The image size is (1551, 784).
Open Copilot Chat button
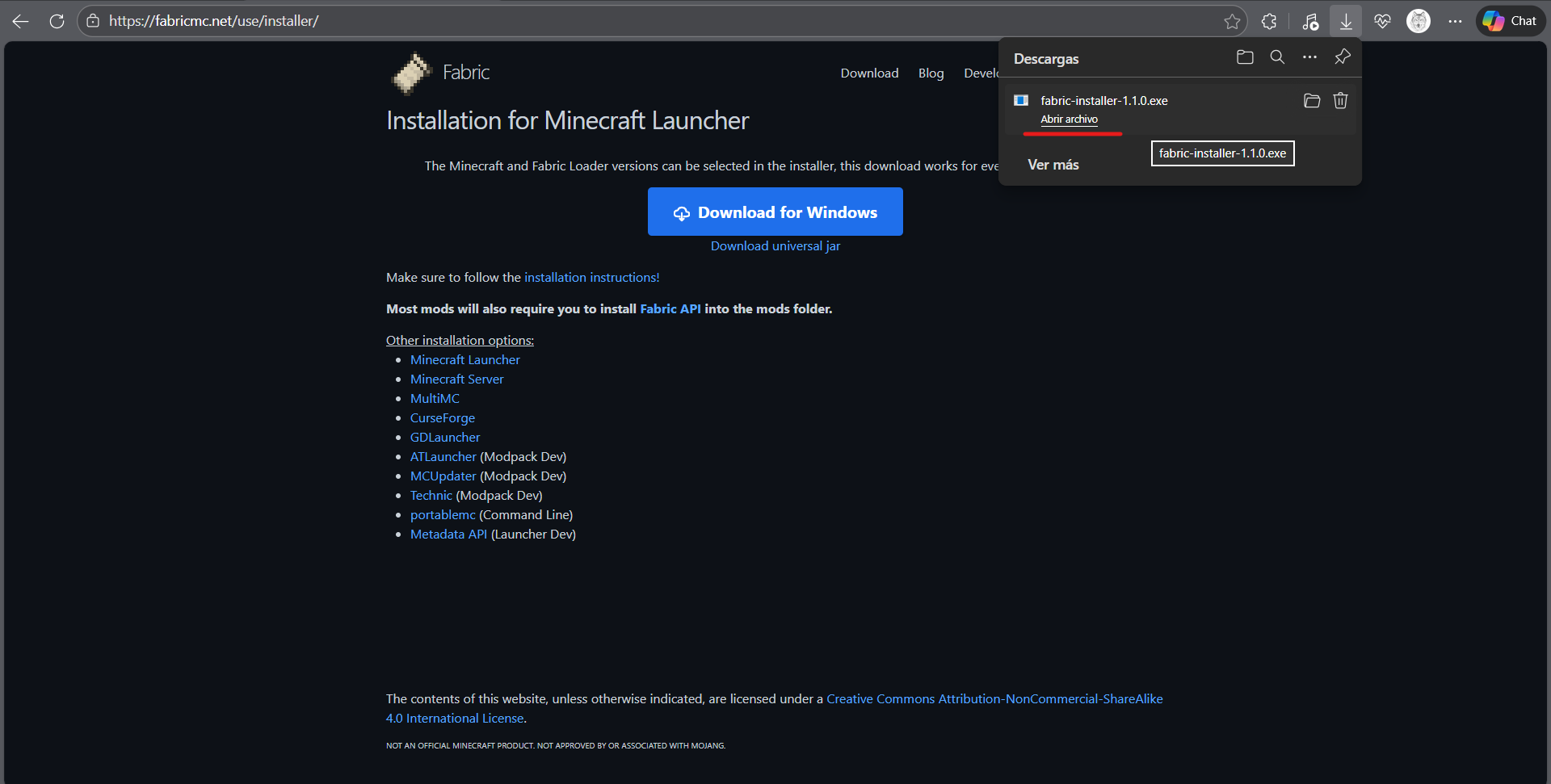pos(1511,21)
